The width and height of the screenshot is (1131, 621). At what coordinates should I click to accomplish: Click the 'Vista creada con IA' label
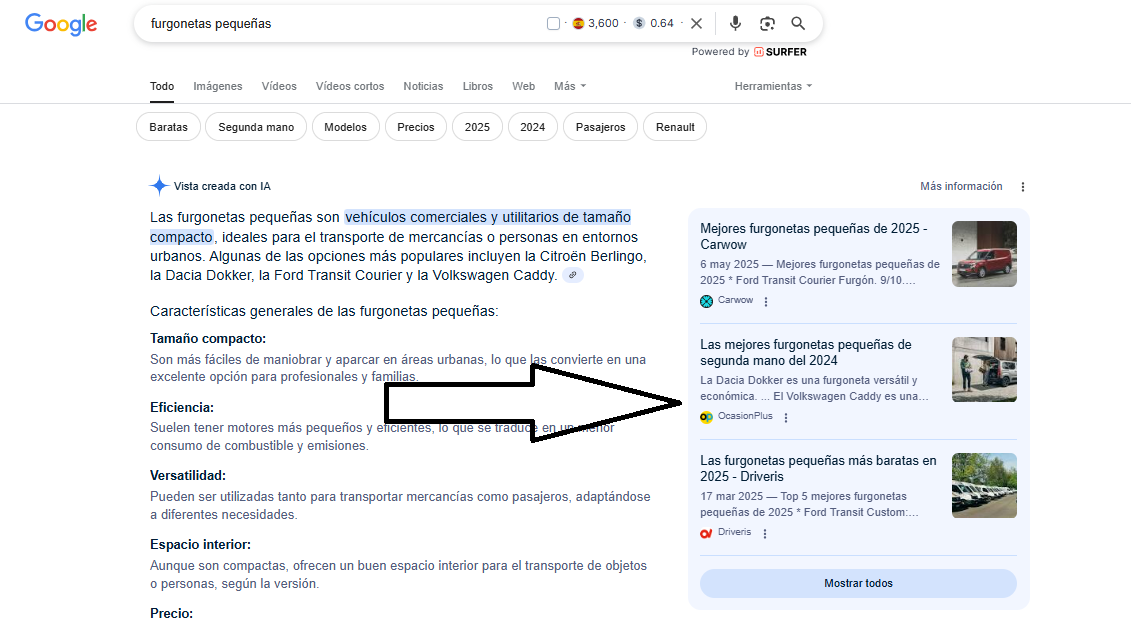(222, 186)
